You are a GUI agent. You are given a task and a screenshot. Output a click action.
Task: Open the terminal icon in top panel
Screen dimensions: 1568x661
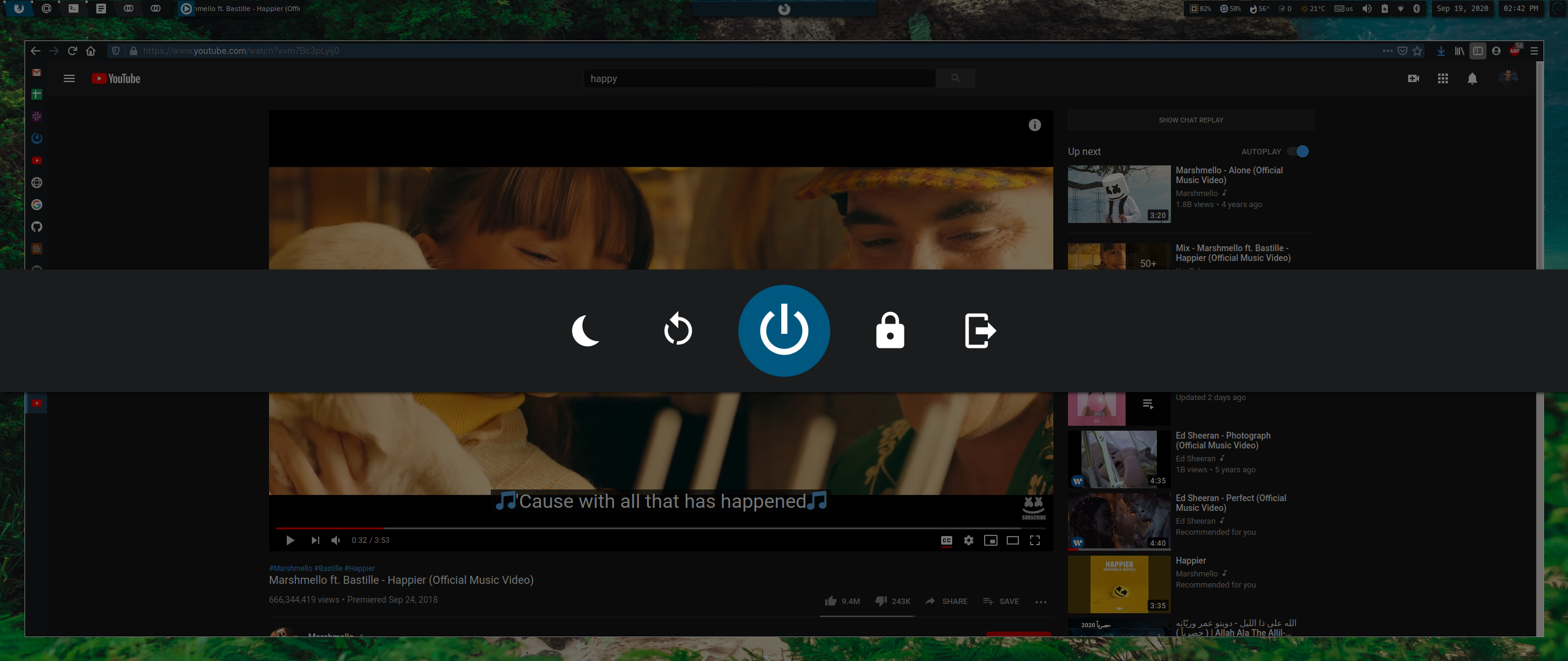pos(74,9)
